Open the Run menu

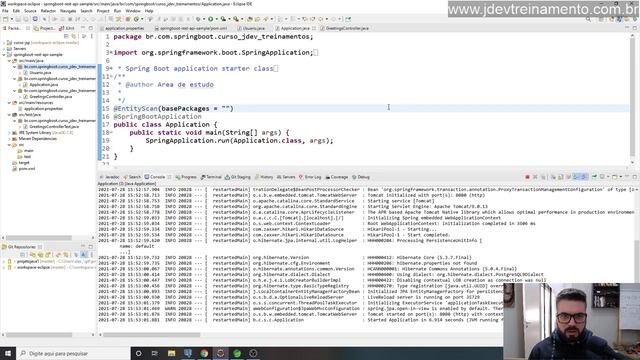(118, 11)
